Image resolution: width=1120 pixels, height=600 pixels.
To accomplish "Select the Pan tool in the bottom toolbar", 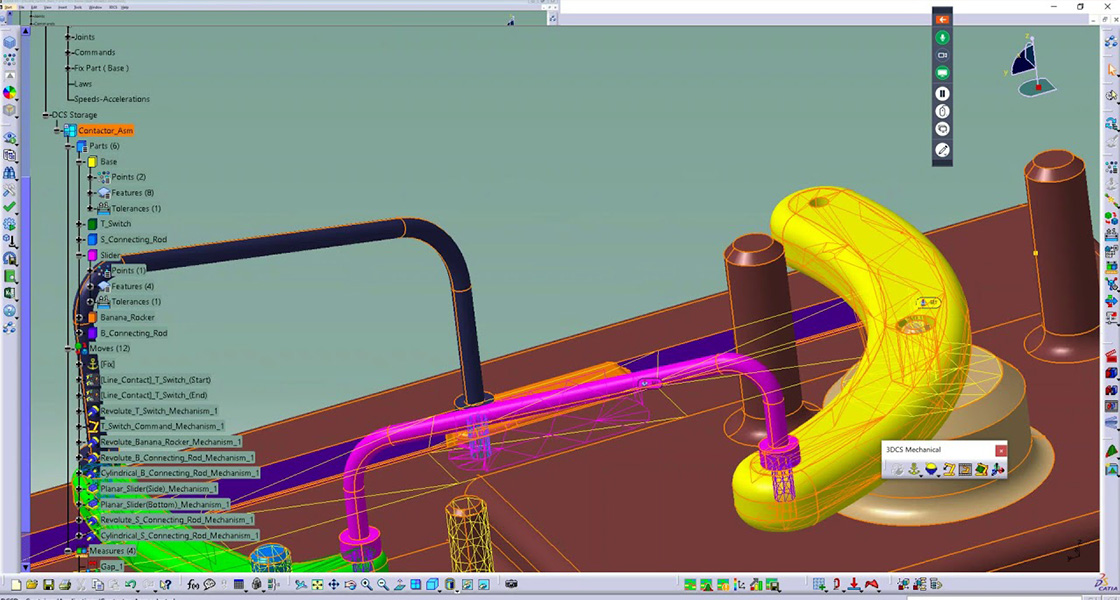I will click(x=335, y=585).
